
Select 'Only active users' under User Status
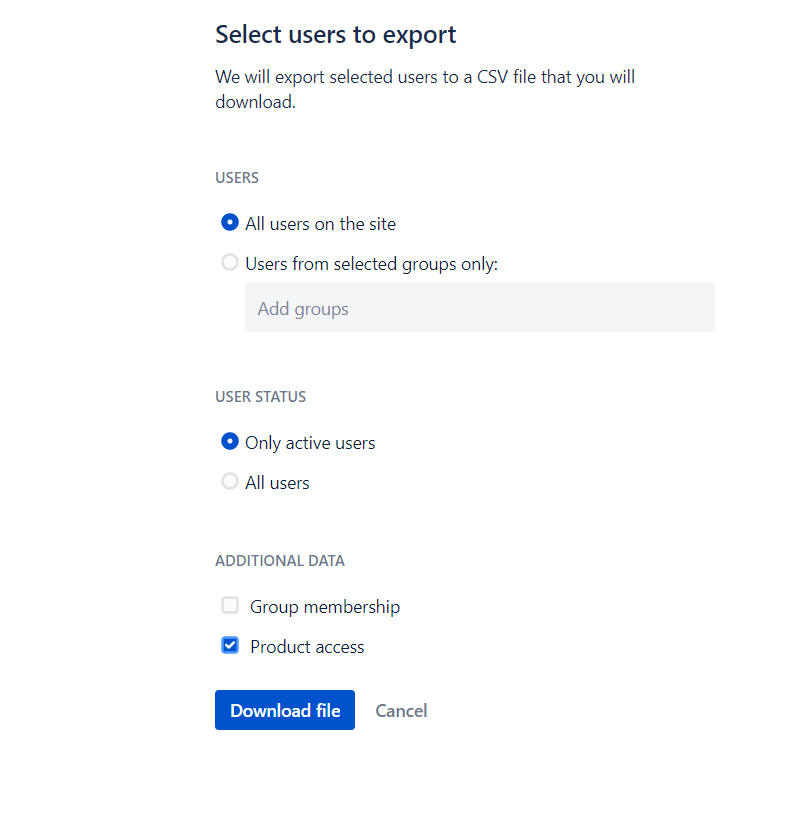230,441
